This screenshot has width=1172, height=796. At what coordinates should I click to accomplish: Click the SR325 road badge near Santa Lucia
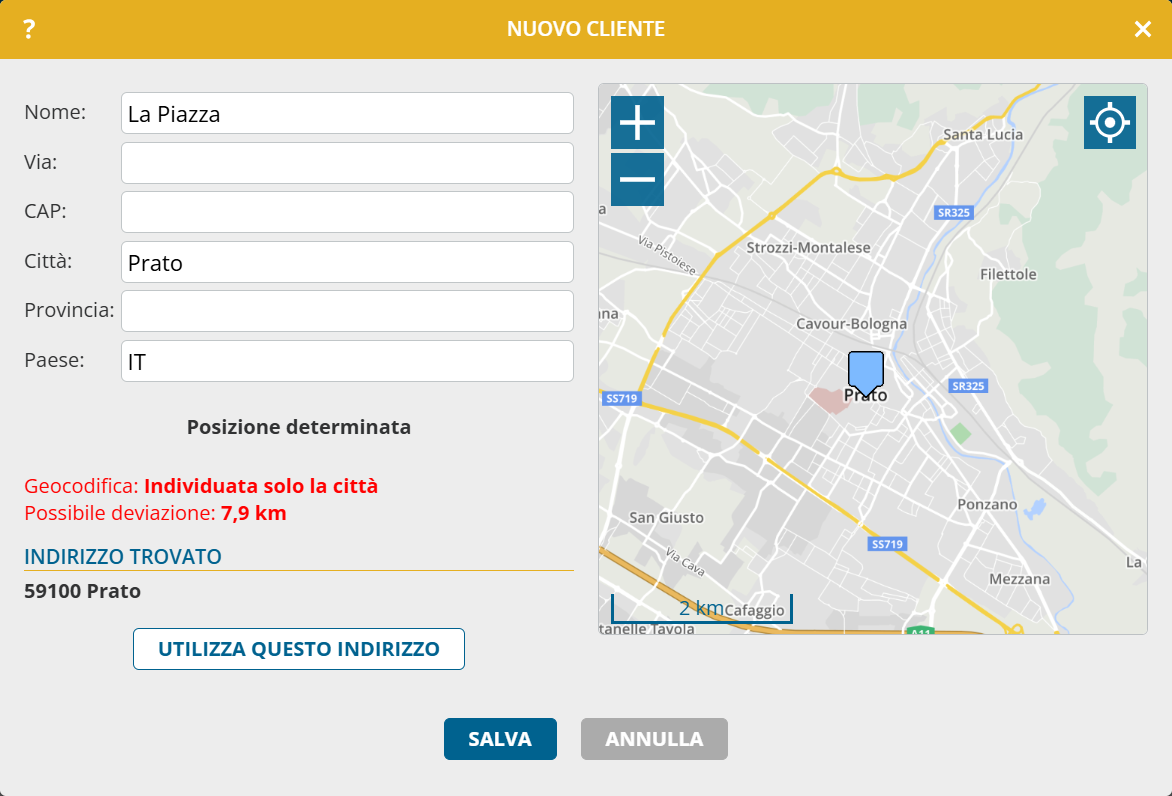coord(953,213)
